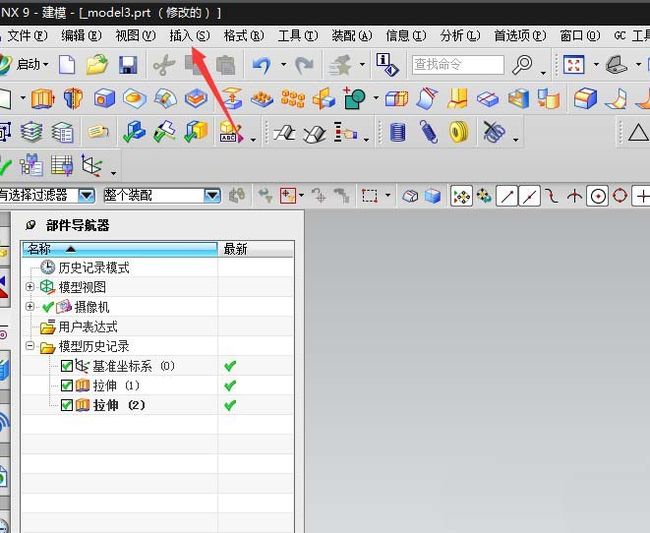650x533 pixels.
Task: Toggle the snap end point option
Action: 507,196
